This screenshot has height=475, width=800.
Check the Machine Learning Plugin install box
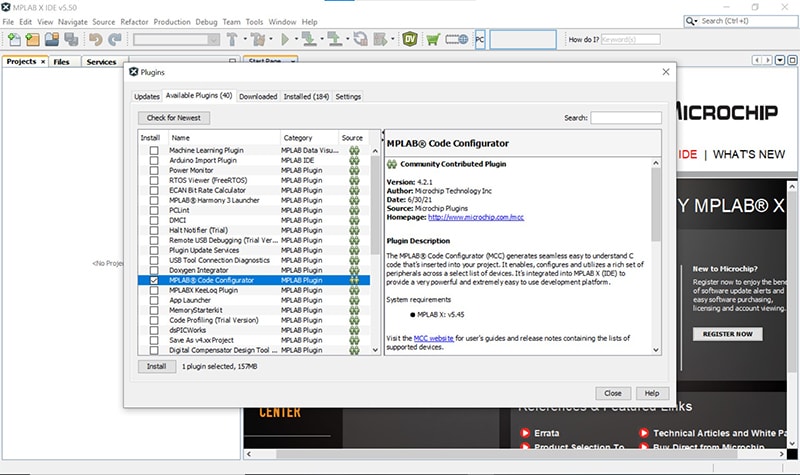tap(154, 151)
